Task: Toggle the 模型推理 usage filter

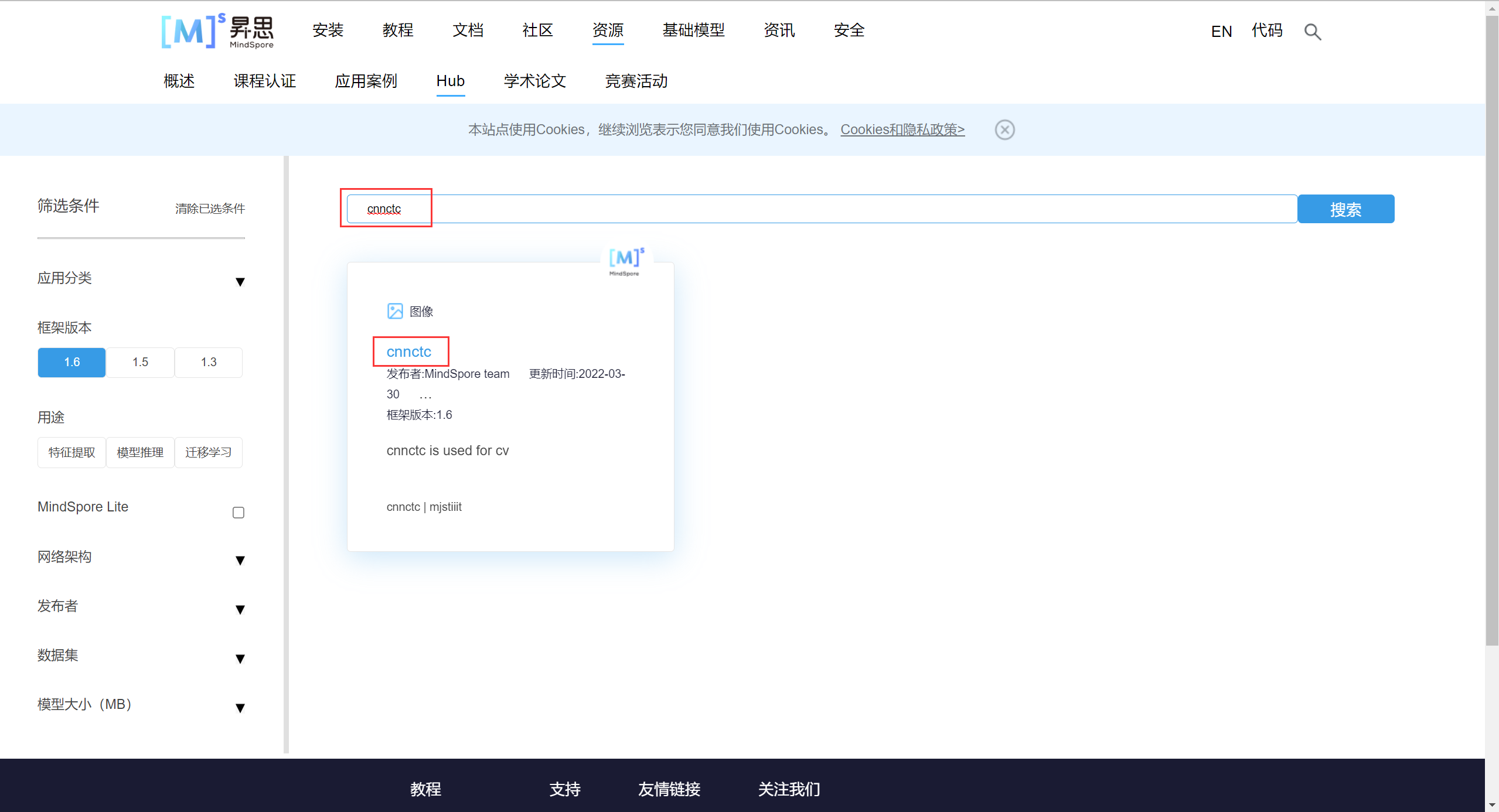Action: point(140,452)
